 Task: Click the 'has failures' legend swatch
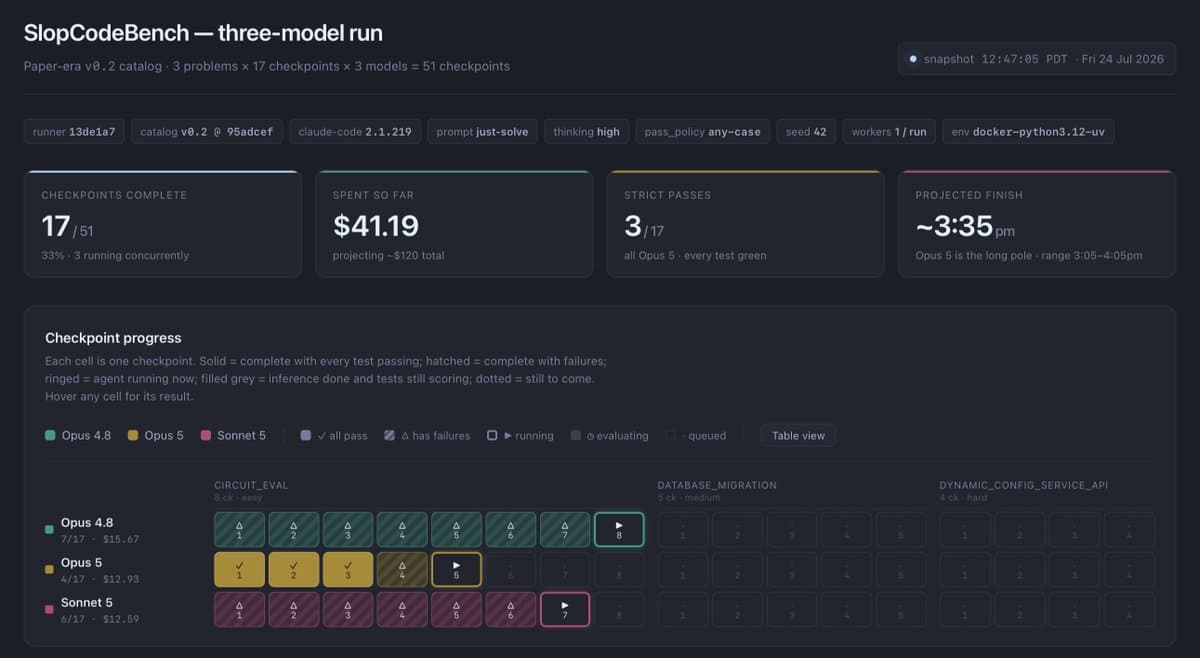[390, 436]
